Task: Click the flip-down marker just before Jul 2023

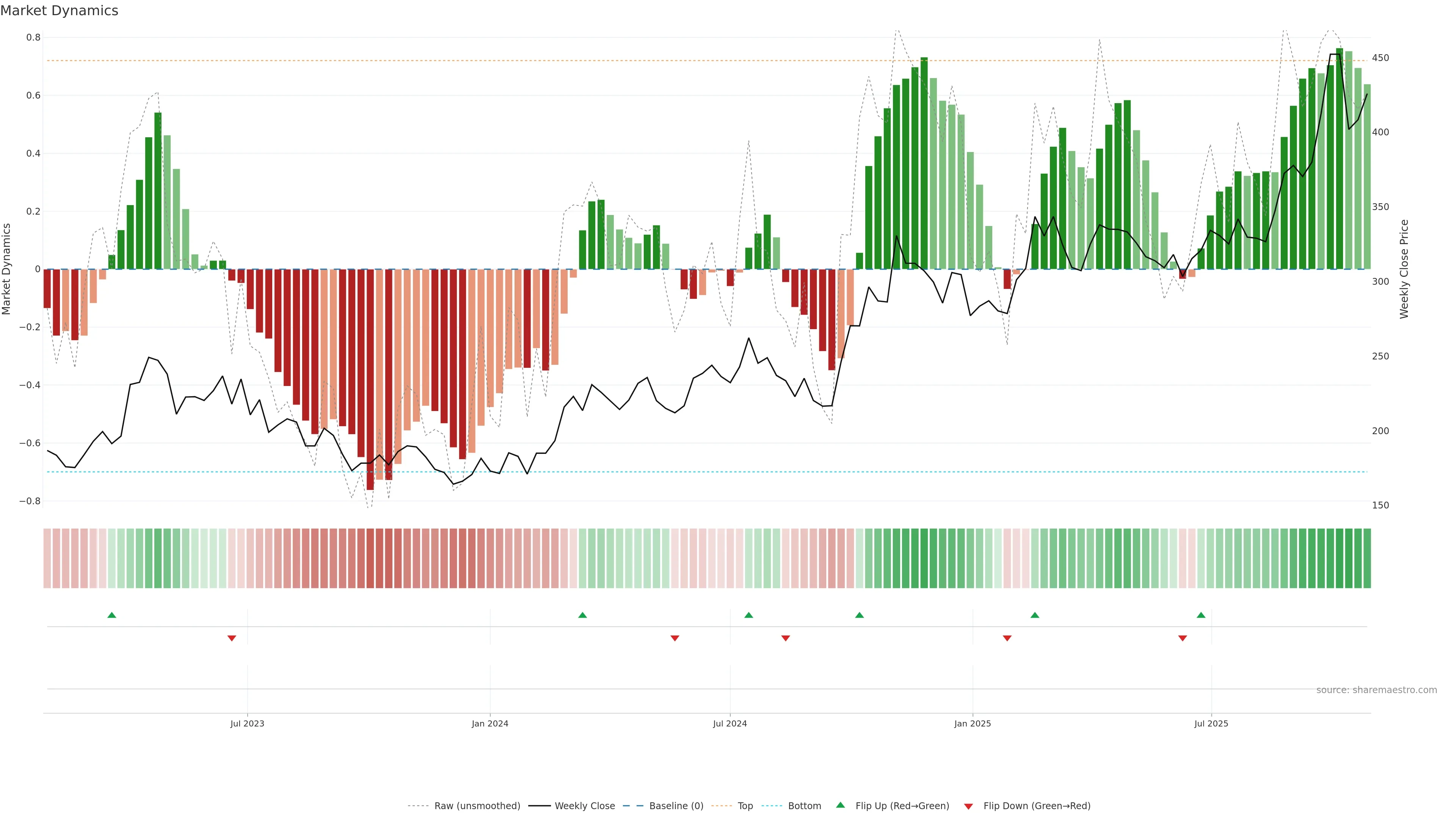Action: [232, 638]
